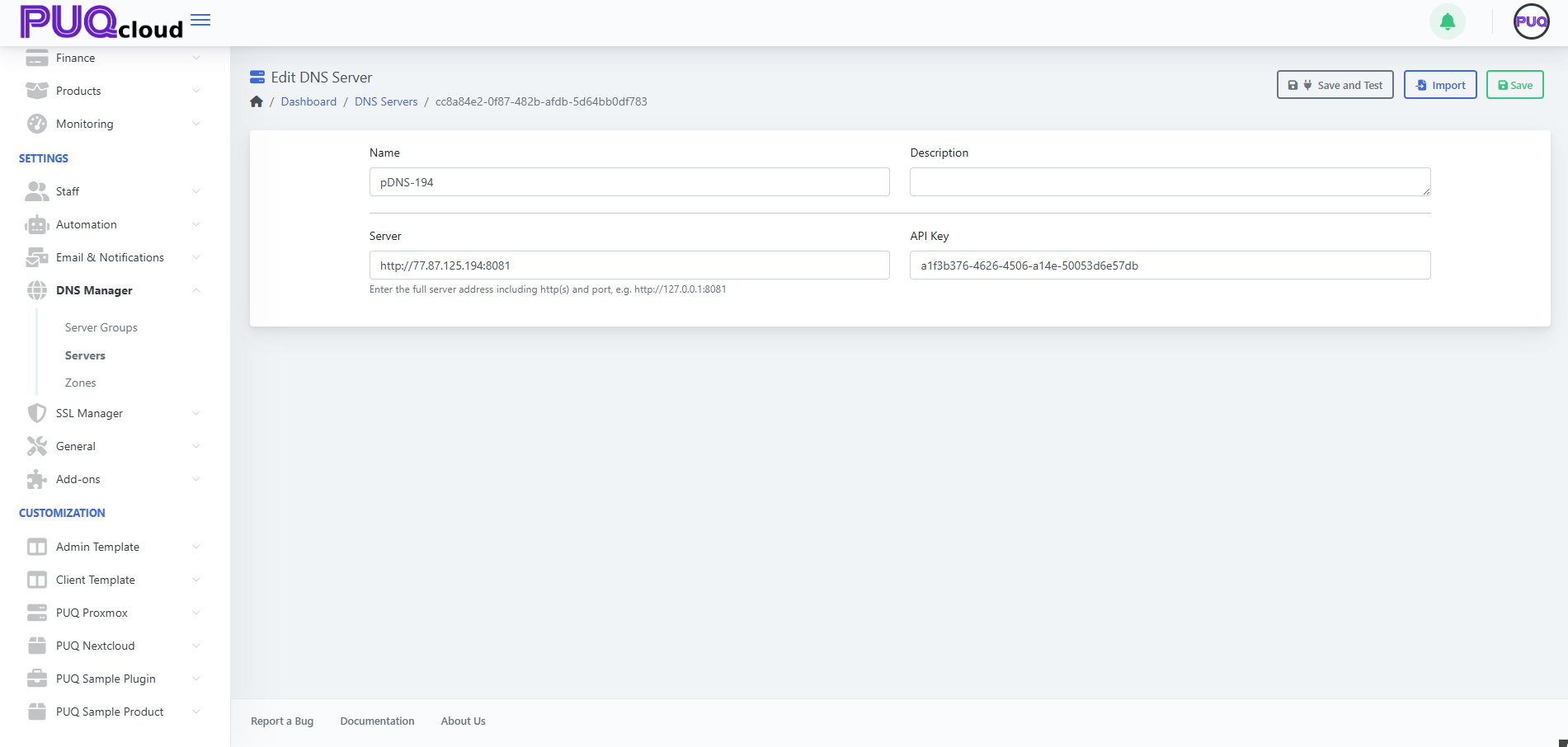Screen dimensions: 1568x747
Task: Click the notification bell icon
Action: [x=1446, y=21]
